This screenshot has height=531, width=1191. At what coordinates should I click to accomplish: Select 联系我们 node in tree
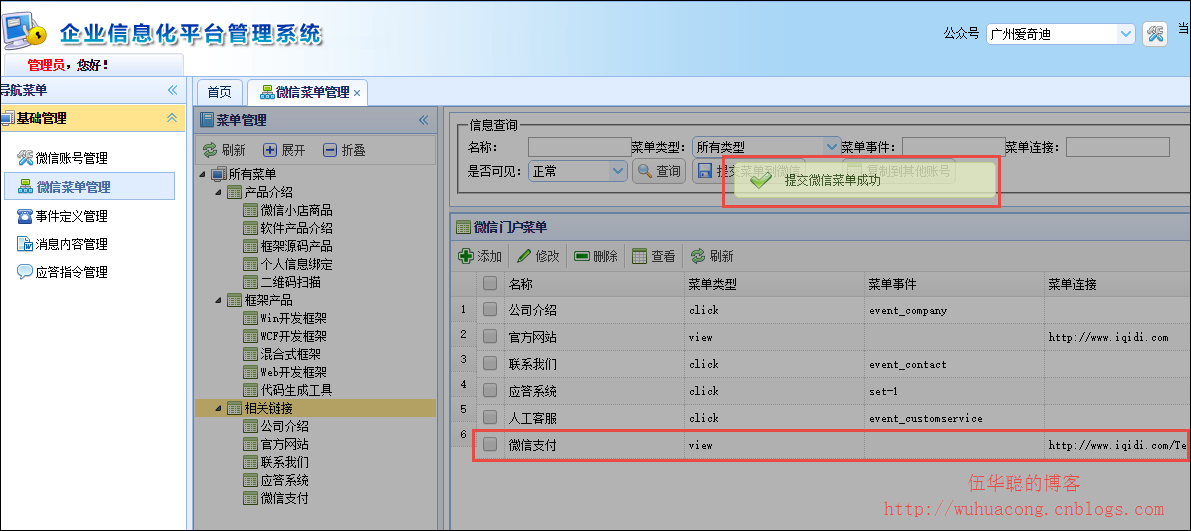pos(284,462)
